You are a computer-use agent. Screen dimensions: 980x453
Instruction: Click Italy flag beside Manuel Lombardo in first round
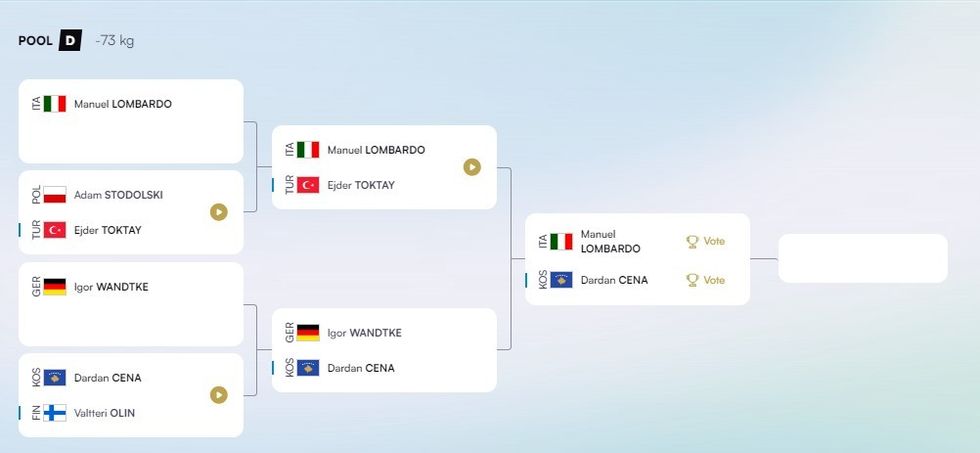pos(54,104)
